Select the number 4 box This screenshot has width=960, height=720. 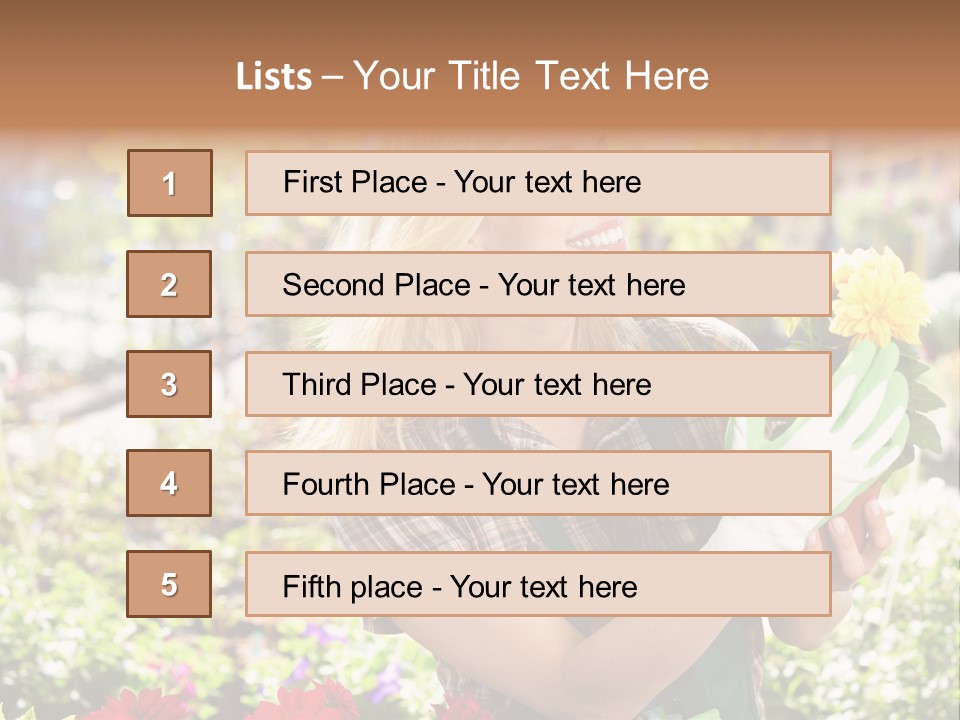click(x=169, y=483)
